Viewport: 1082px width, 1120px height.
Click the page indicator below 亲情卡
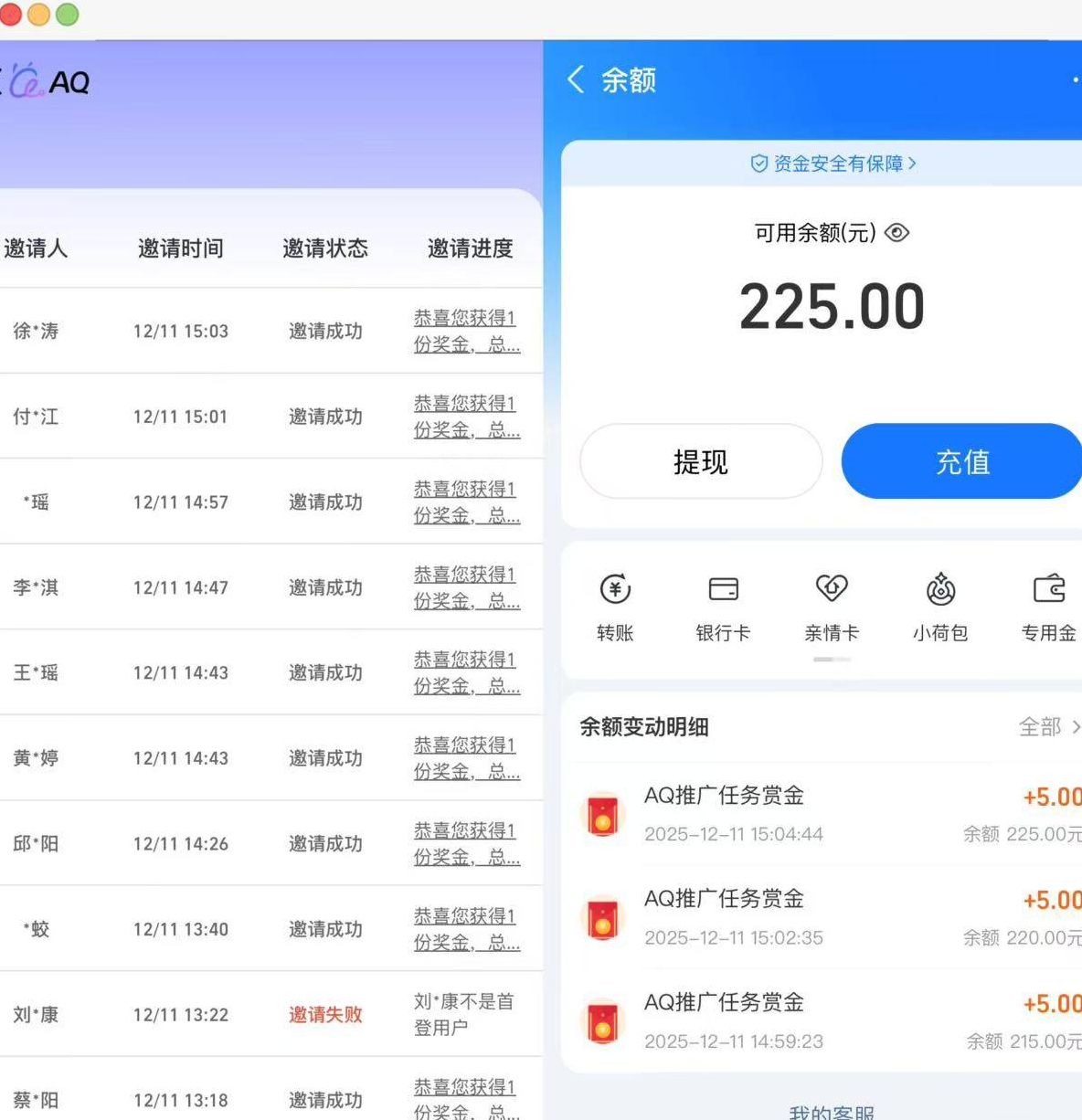coord(832,660)
